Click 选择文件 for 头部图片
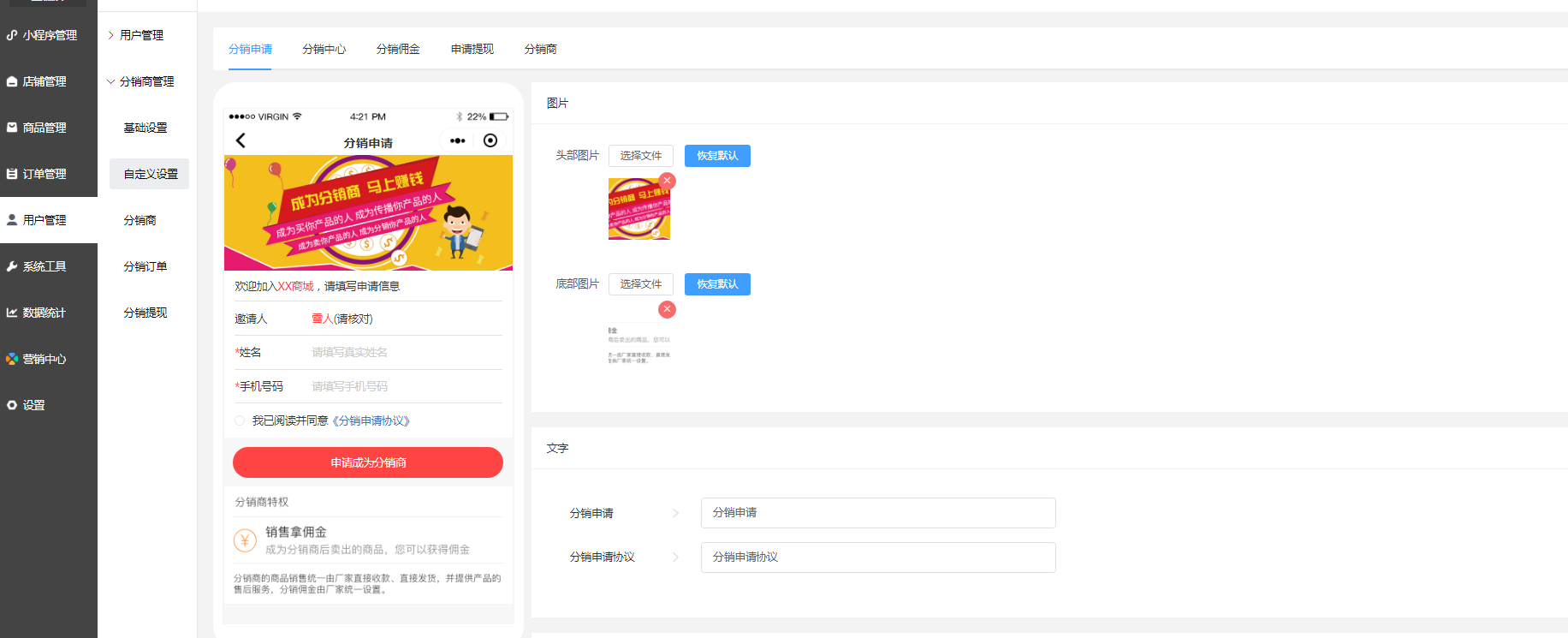This screenshot has width=1568, height=638. pyautogui.click(x=641, y=156)
